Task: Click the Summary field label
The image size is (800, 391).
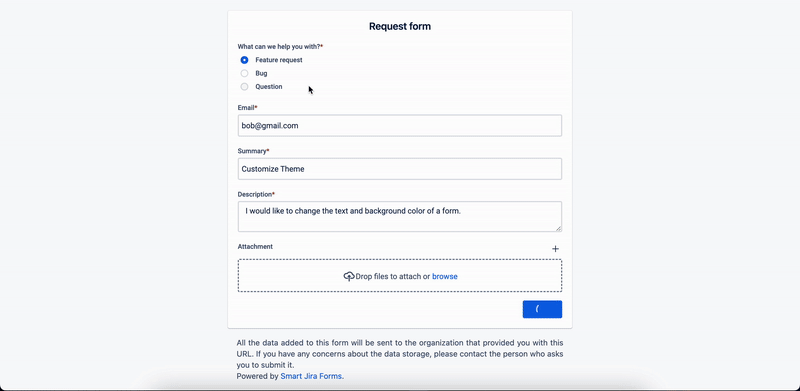Action: click(253, 151)
